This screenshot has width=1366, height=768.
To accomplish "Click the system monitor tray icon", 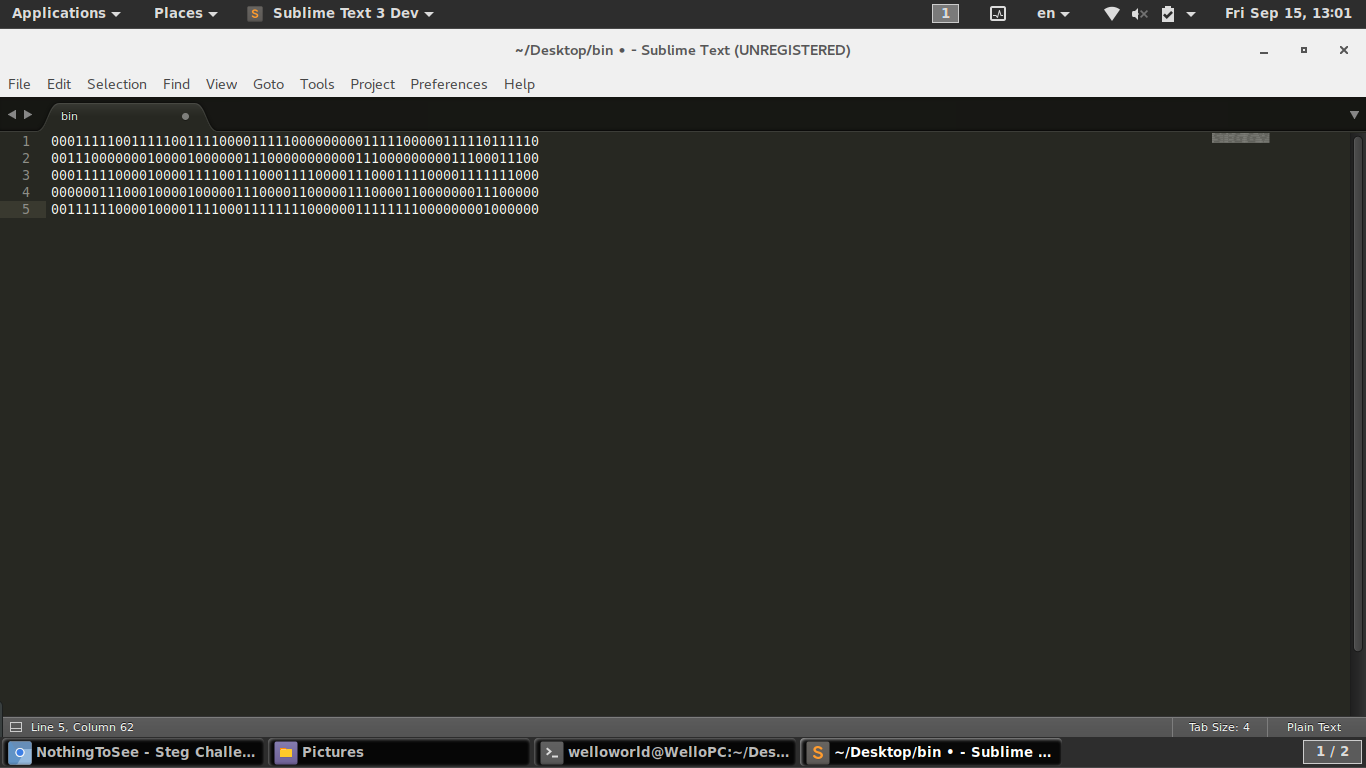I will (998, 14).
